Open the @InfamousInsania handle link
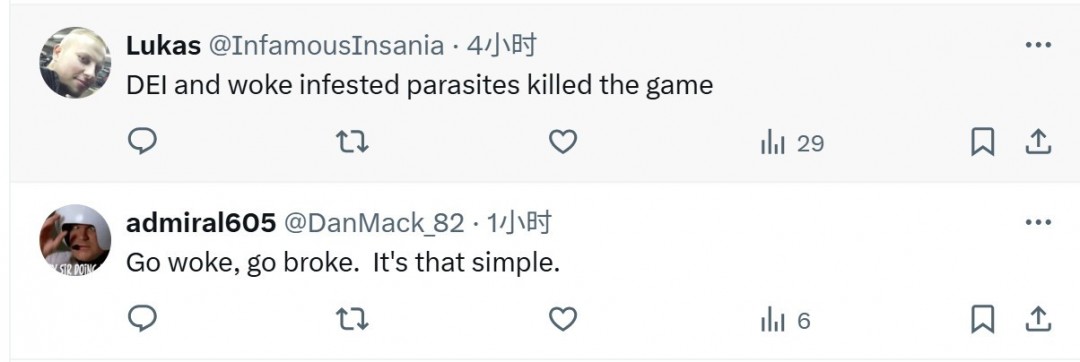Viewport: 1080px width, 362px height. [326, 46]
